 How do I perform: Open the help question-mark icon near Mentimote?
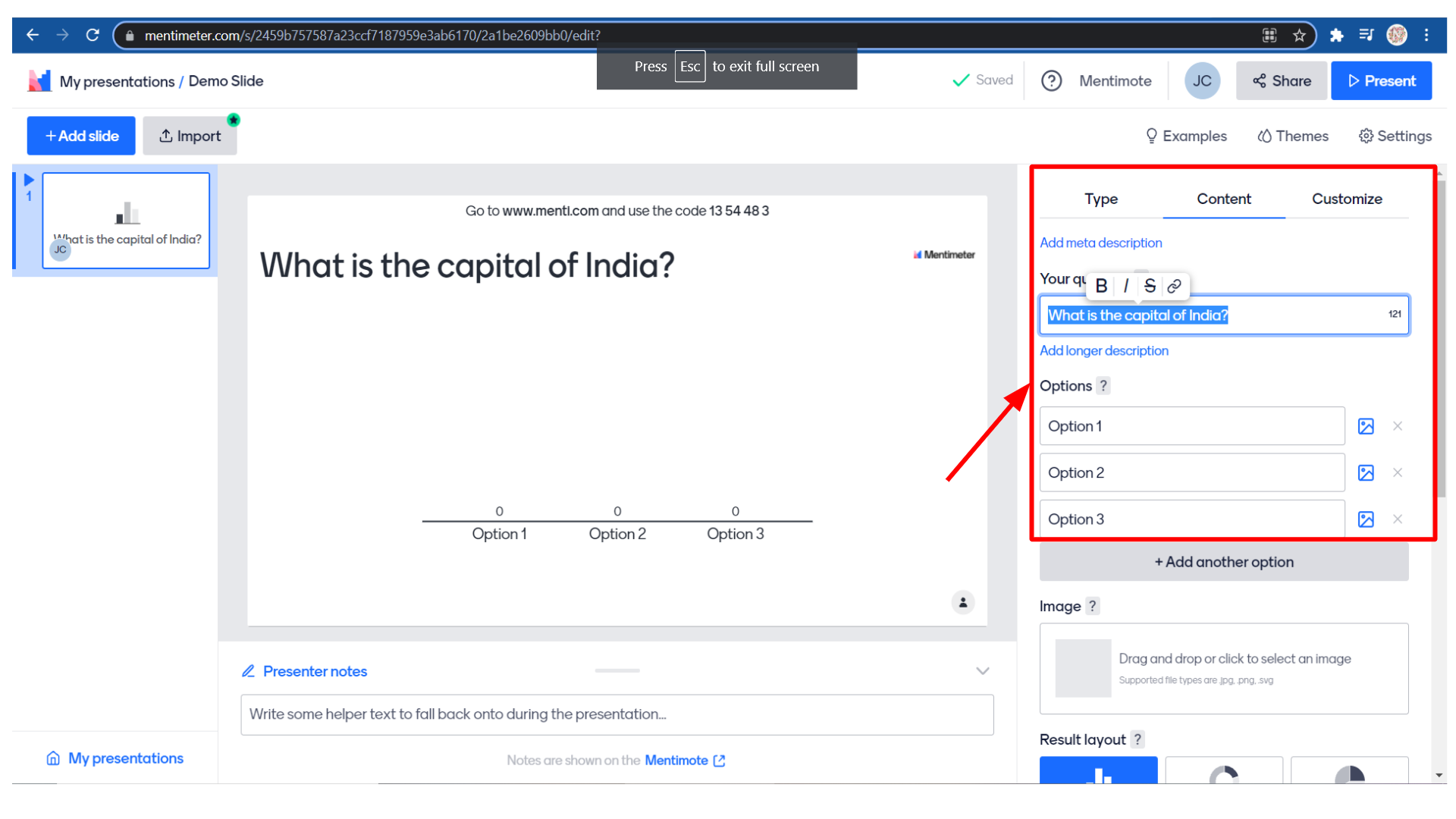point(1051,81)
